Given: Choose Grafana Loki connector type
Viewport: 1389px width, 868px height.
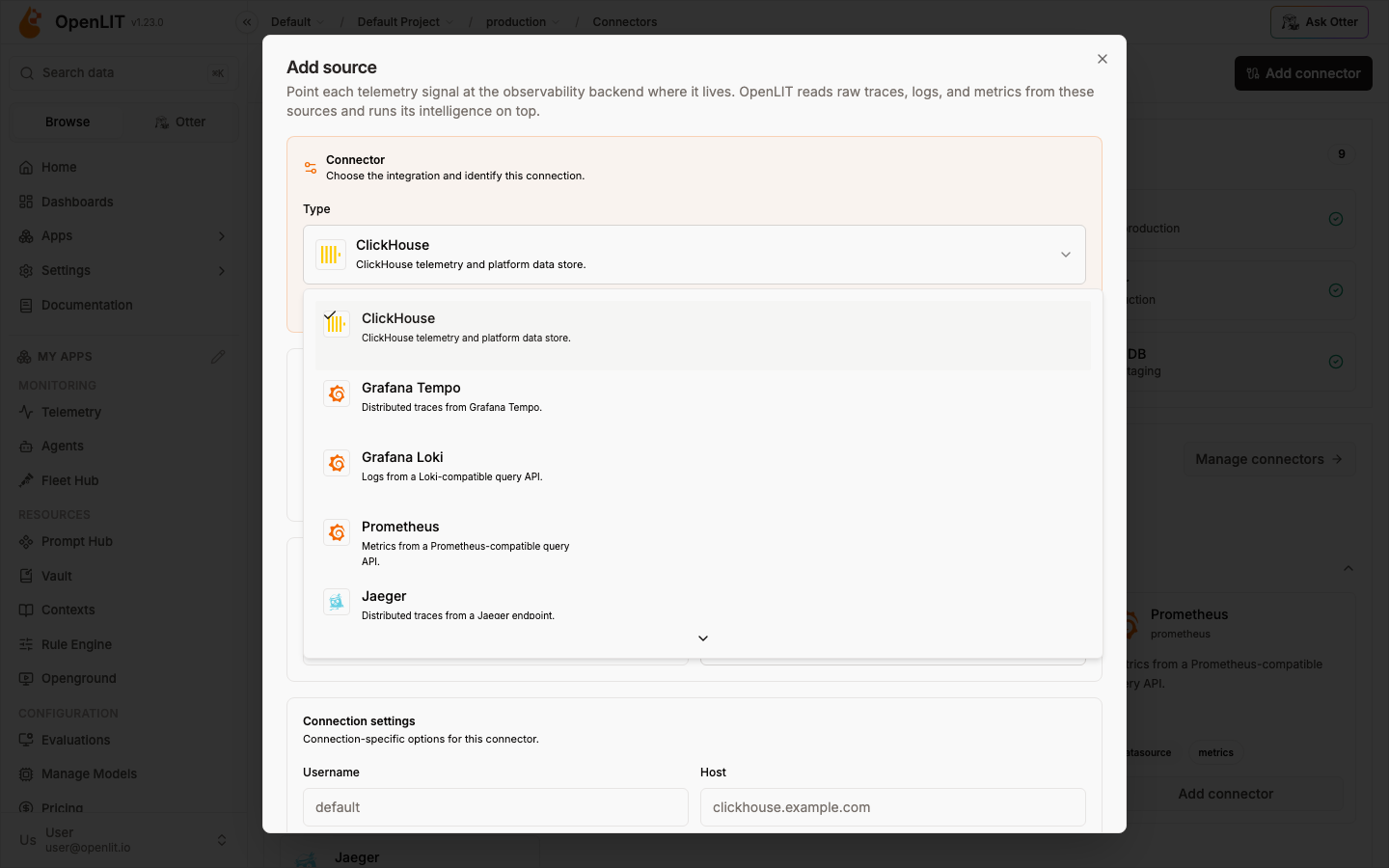Looking at the screenshot, I should pos(702,475).
